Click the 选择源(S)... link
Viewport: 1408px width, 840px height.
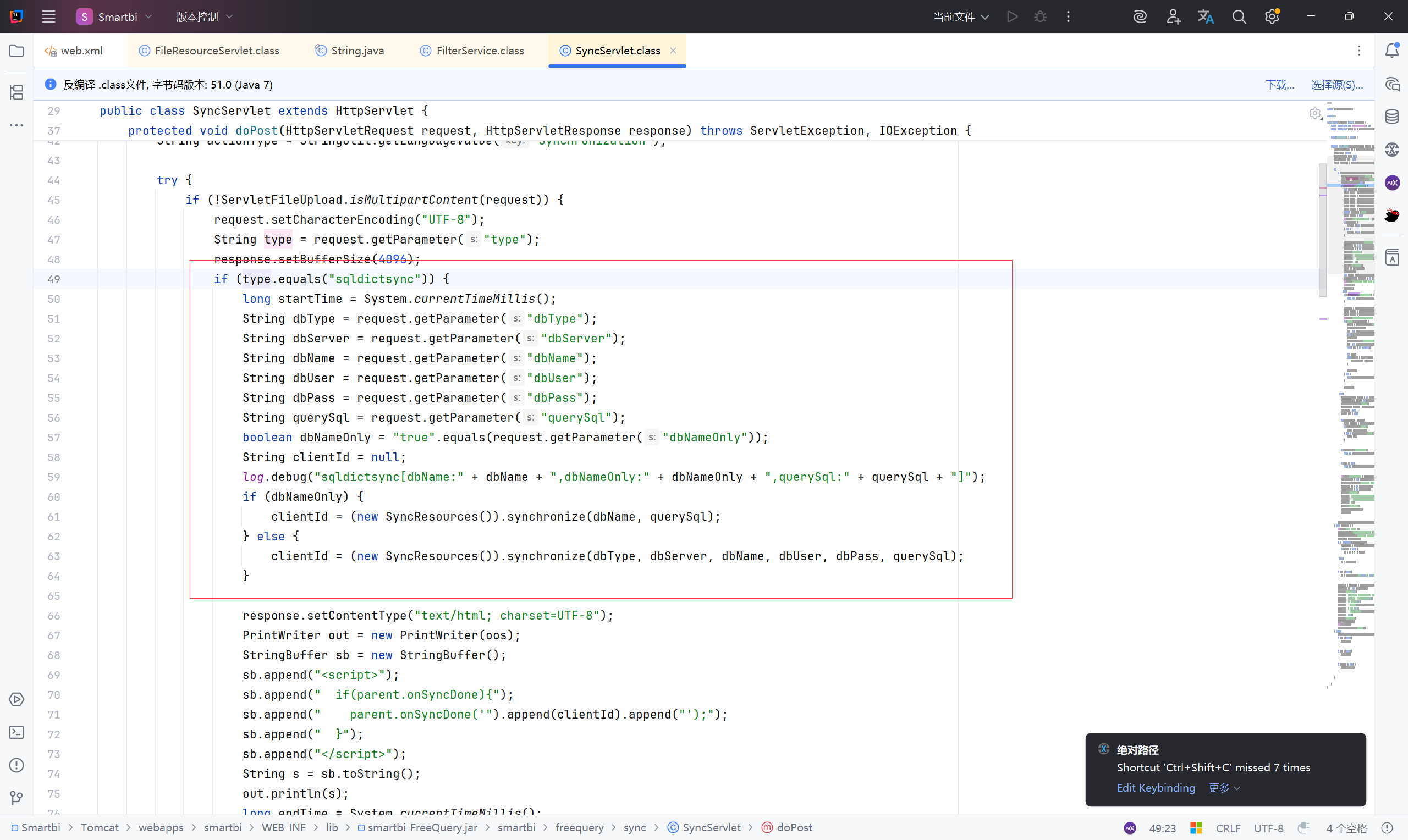[x=1336, y=85]
